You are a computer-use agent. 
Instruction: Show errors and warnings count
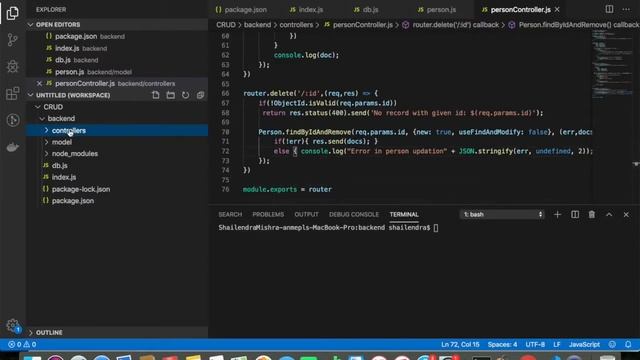[22, 344]
